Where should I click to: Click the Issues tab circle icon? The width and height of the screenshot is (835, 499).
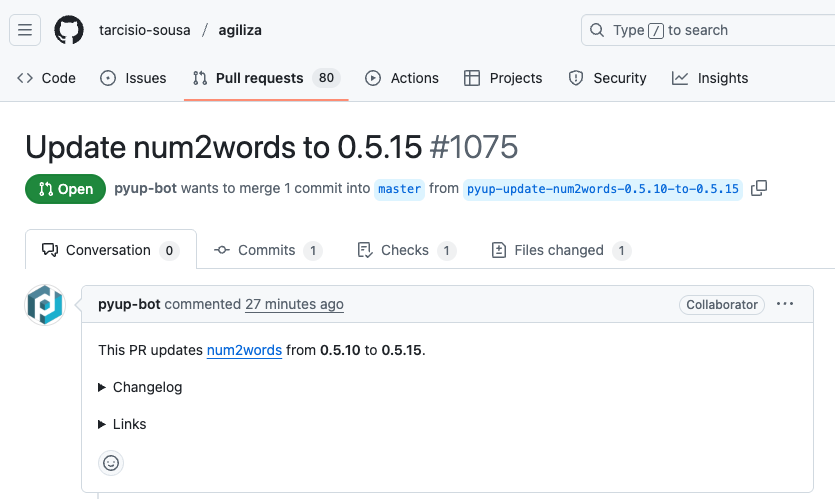[108, 78]
